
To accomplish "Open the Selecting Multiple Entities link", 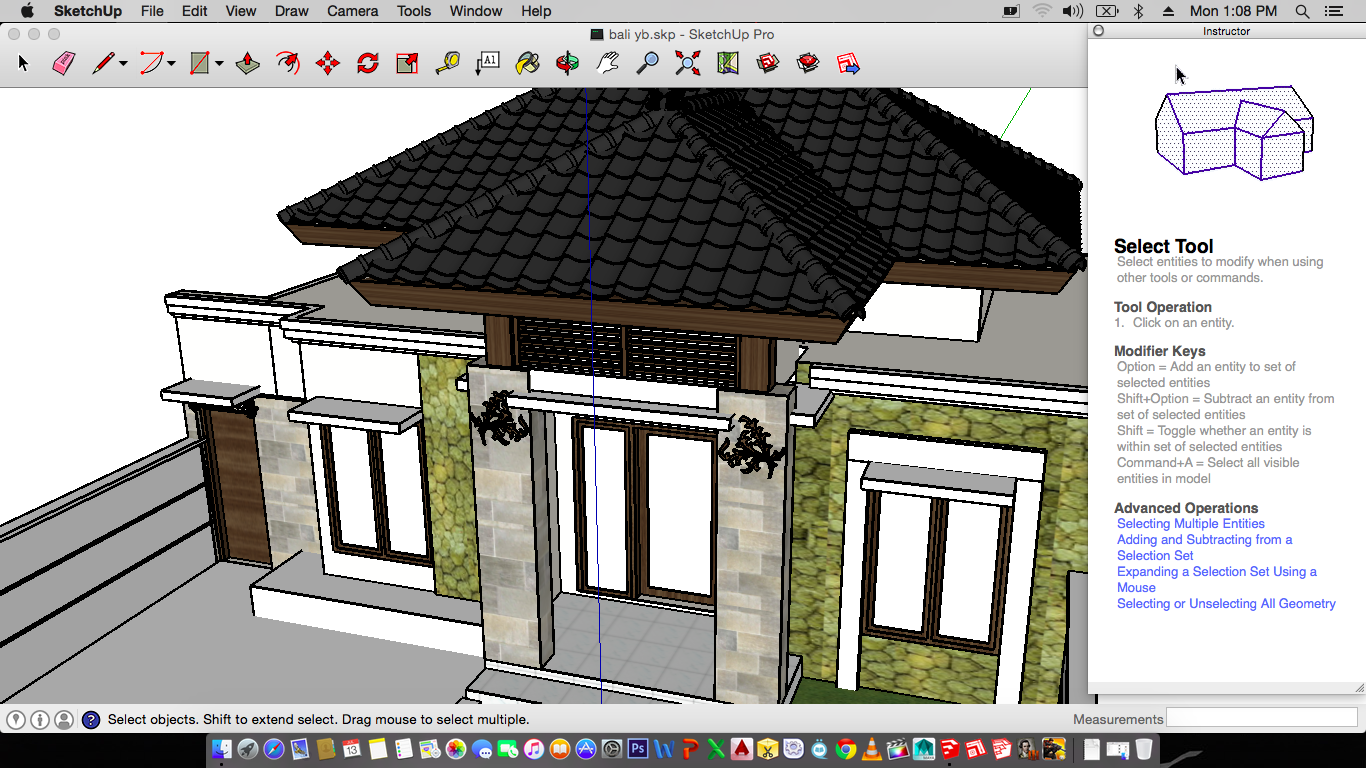I will point(1190,524).
